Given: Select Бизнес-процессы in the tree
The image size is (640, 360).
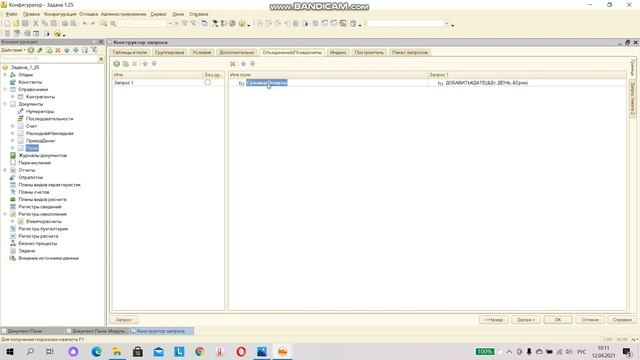Looking at the screenshot, I should [x=38, y=244].
